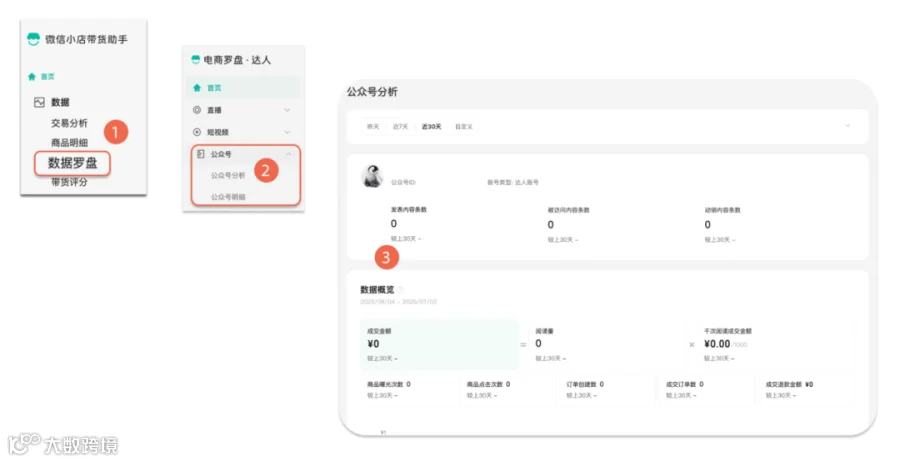Viewport: 900px width, 462px height.
Task: Open 公众号明细 submenu item
Action: (228, 196)
